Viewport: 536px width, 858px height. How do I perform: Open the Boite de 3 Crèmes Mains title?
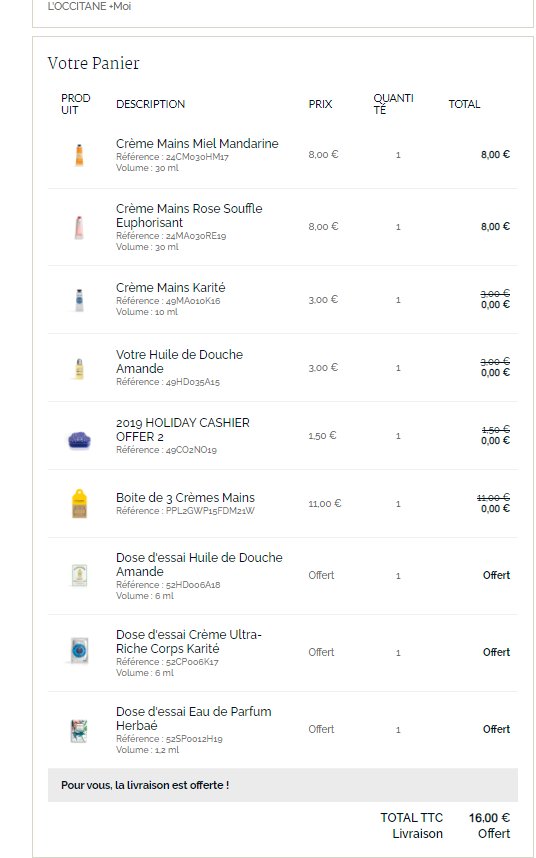pos(185,497)
